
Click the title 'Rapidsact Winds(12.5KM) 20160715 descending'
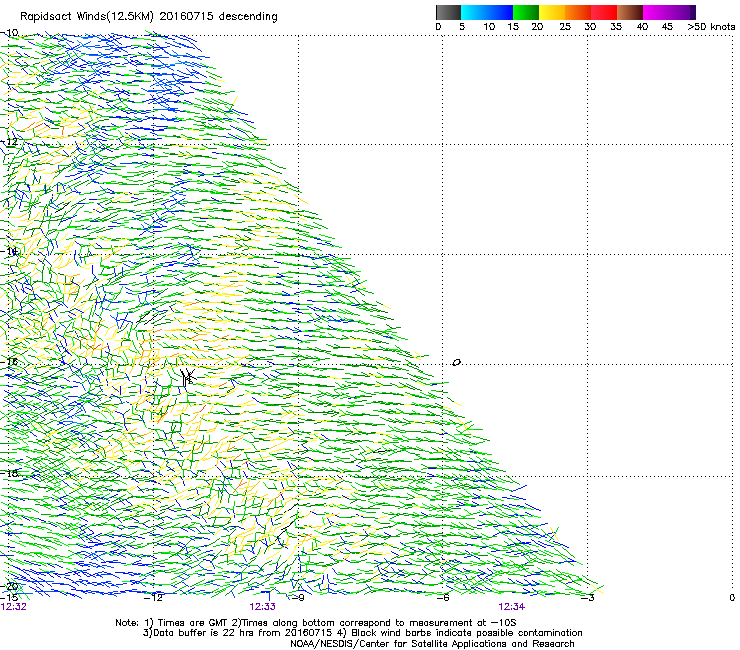pos(149,17)
